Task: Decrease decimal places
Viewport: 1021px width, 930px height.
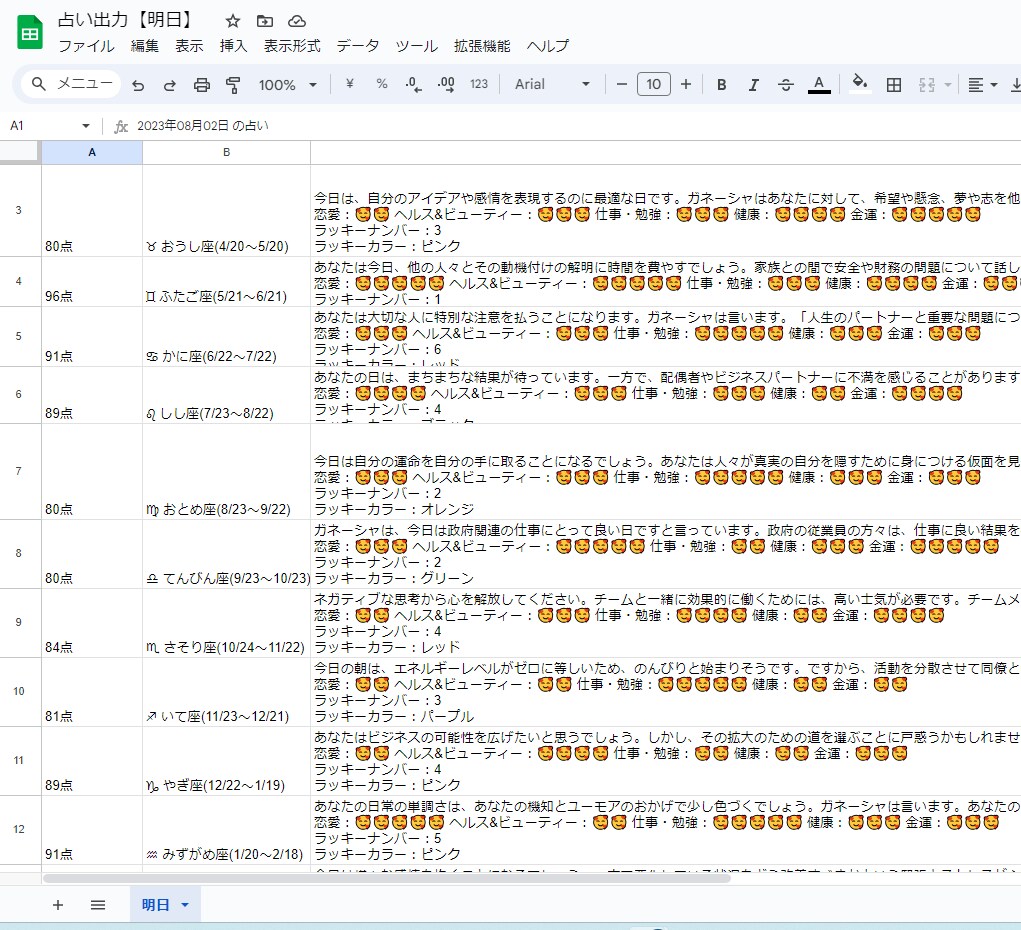Action: point(413,85)
